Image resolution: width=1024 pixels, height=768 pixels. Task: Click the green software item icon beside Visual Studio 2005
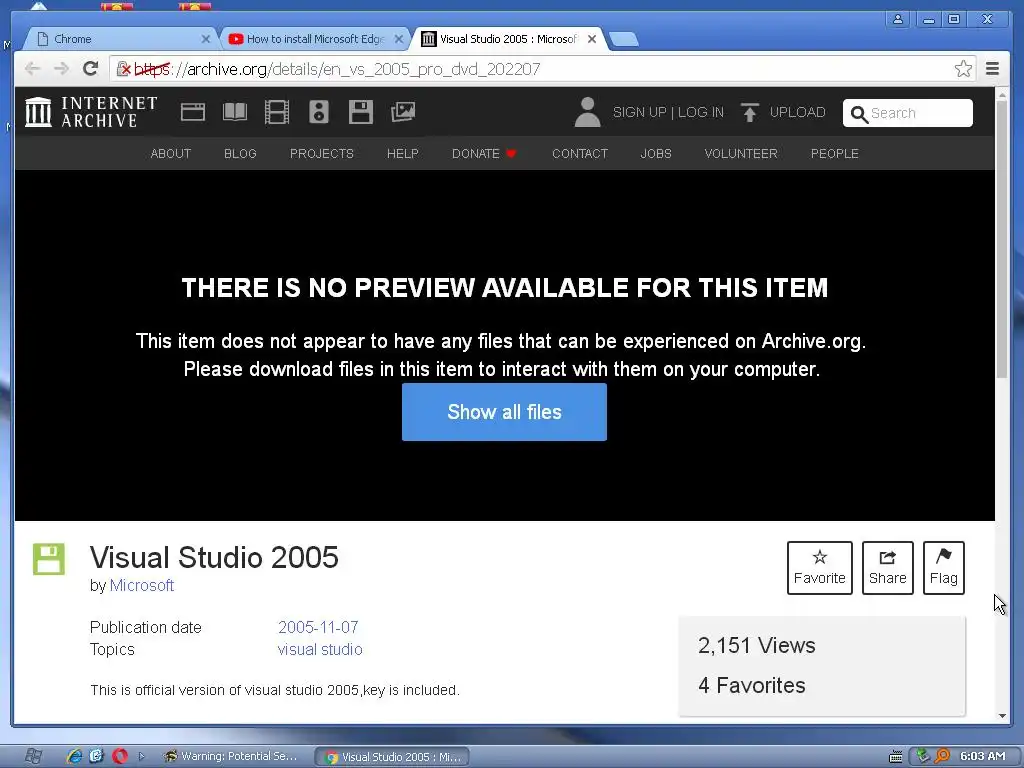pyautogui.click(x=49, y=559)
